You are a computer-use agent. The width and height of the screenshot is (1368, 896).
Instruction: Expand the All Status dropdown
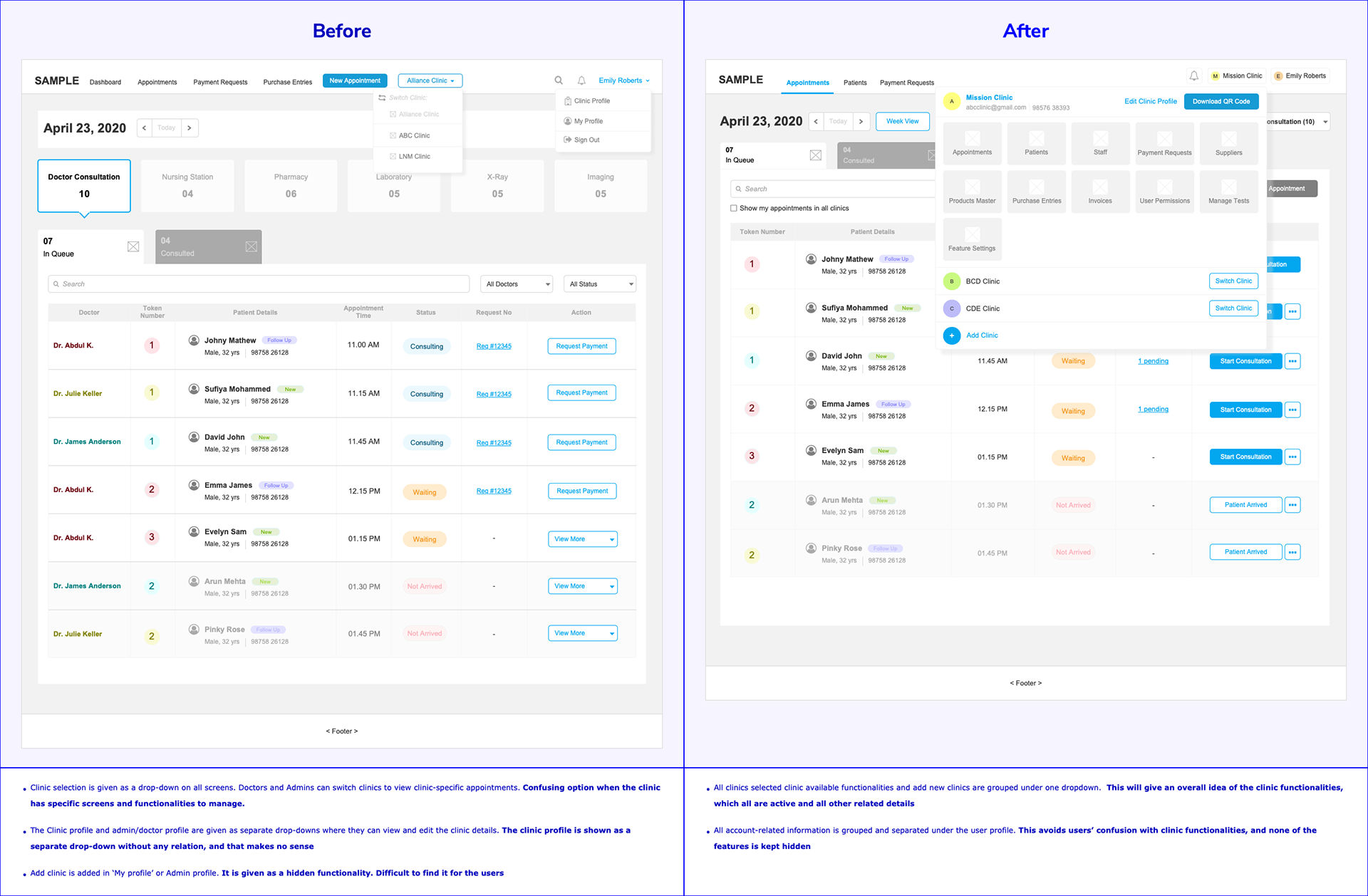tap(600, 284)
